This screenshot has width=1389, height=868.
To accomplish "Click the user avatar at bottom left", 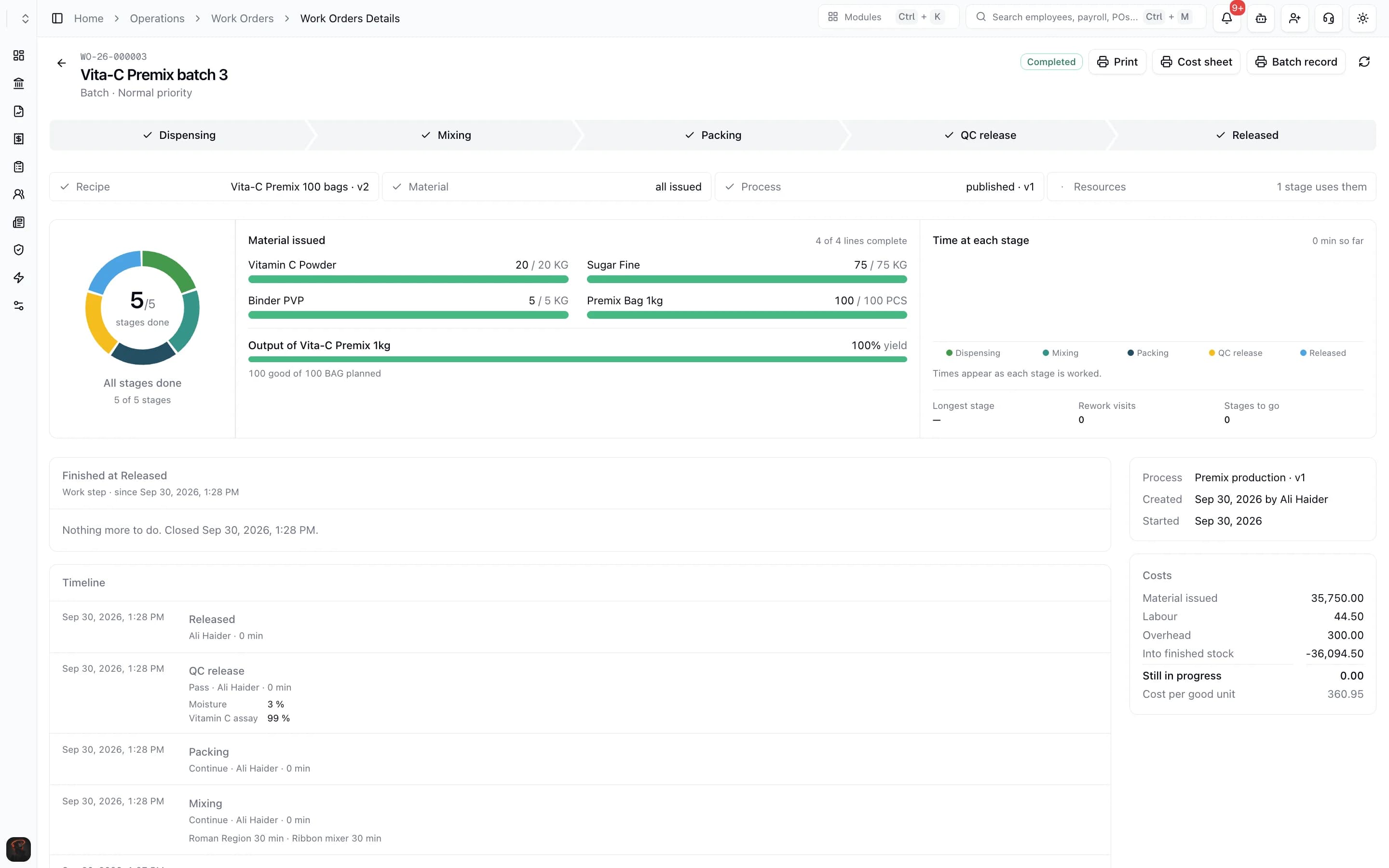I will coord(18,849).
